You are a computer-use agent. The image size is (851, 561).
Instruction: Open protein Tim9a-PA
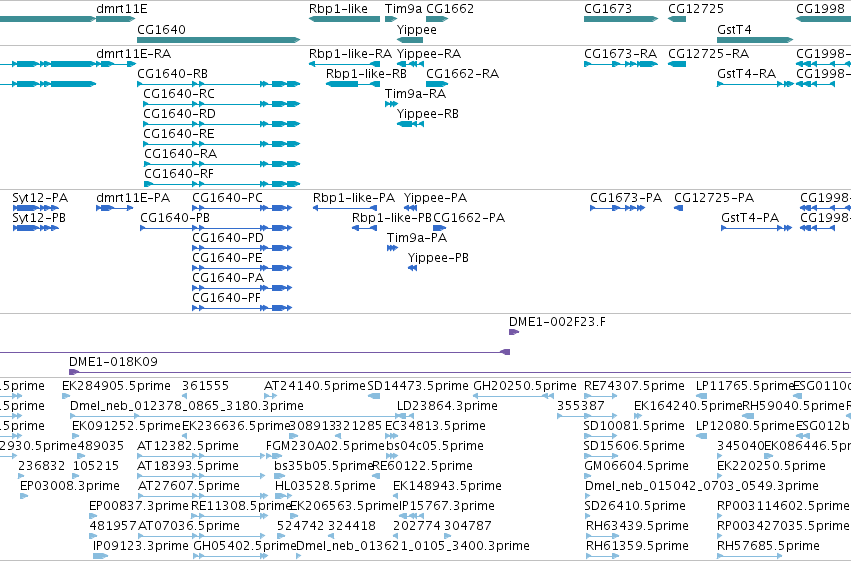pyautogui.click(x=417, y=238)
